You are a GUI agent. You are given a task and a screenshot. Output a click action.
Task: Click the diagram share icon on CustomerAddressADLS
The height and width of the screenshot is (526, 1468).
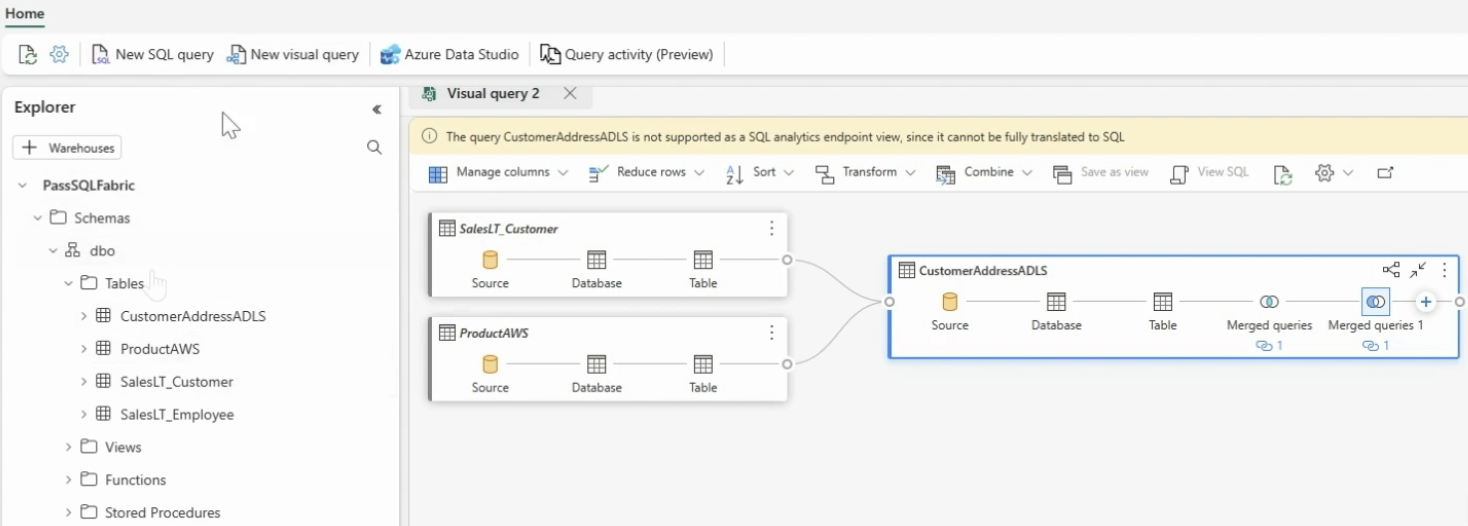click(x=1391, y=270)
